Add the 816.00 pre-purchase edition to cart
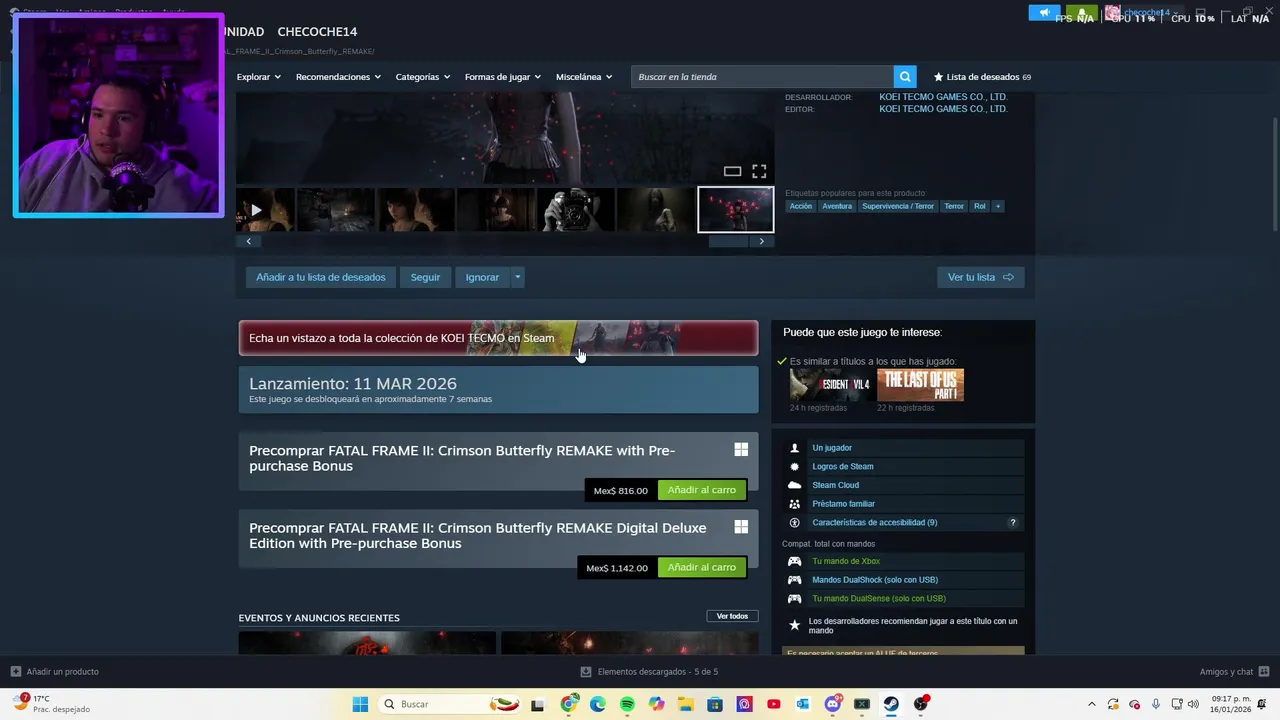 (701, 490)
